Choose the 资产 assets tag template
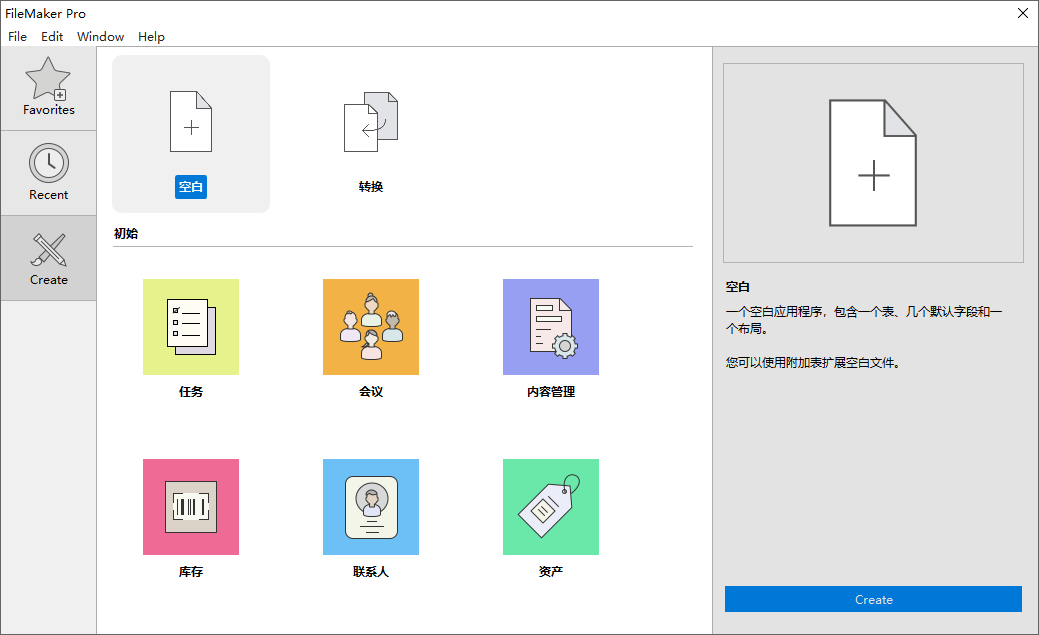1039x635 pixels. click(551, 507)
